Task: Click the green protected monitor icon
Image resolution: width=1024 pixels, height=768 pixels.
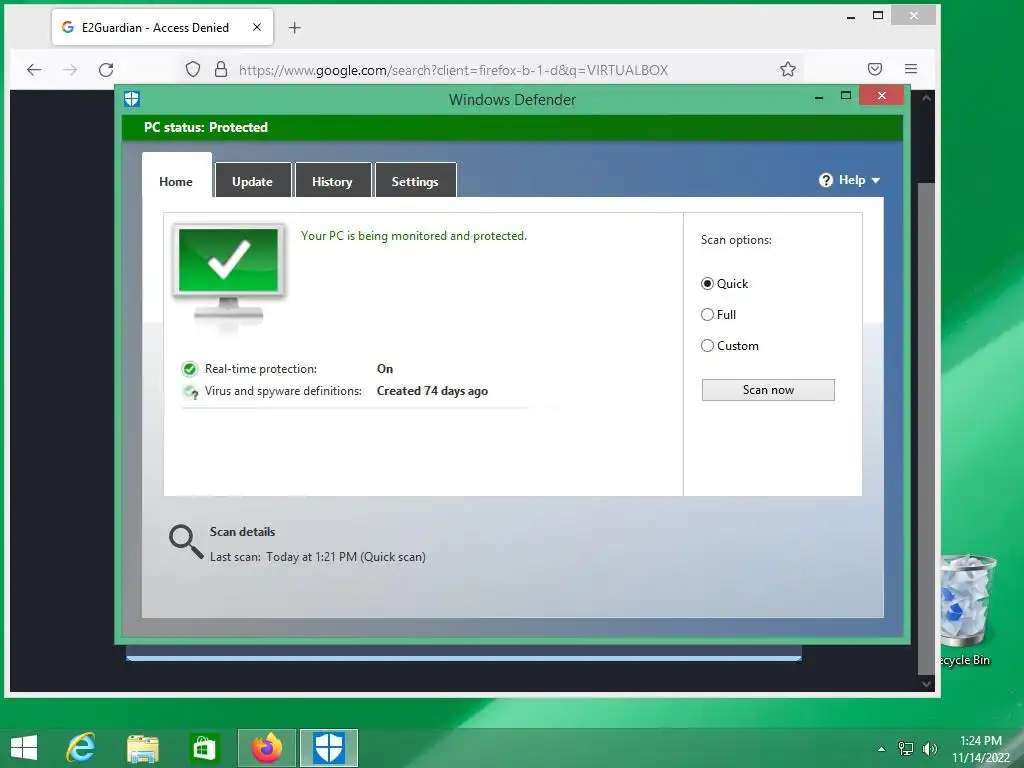Action: (x=229, y=274)
